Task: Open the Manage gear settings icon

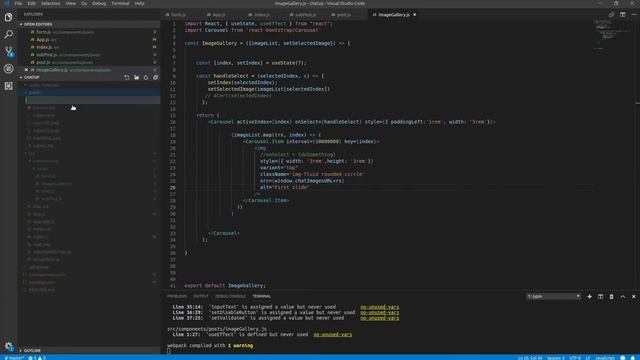Action: 9,347
